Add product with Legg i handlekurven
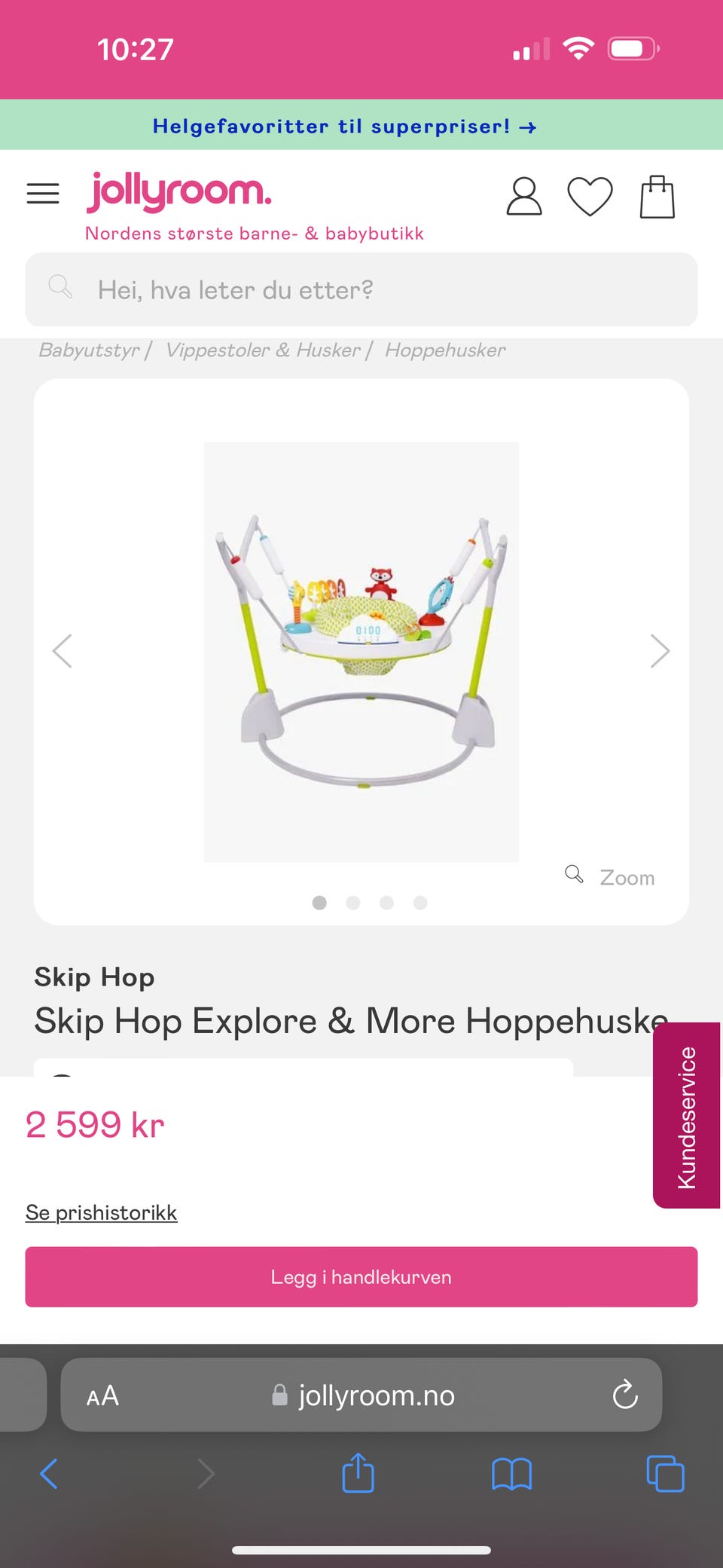Screen dimensions: 723x1568 pos(361,1277)
